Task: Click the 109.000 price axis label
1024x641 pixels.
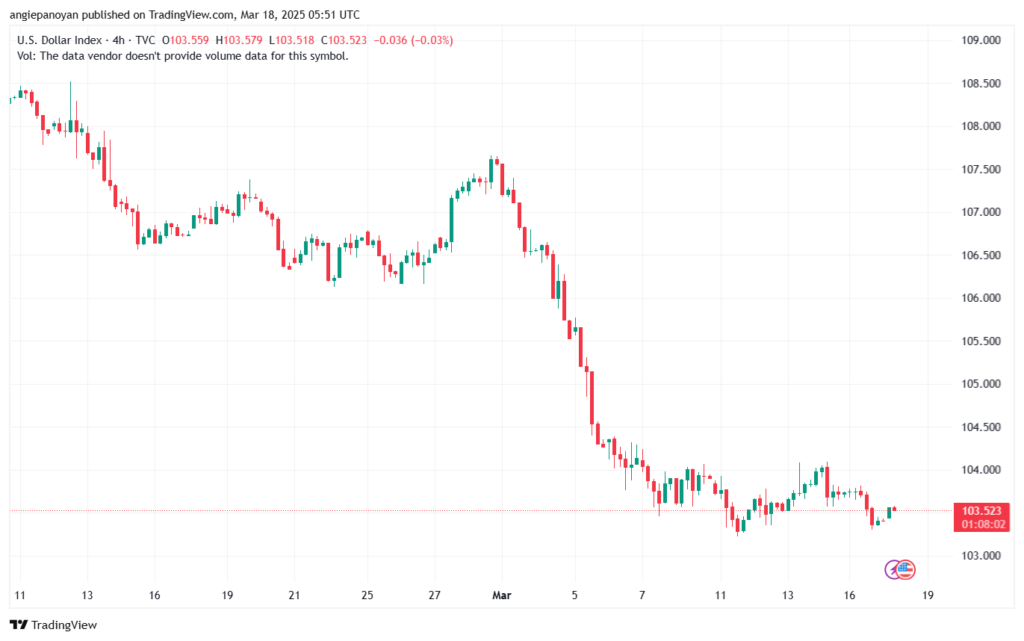Action: [980, 40]
